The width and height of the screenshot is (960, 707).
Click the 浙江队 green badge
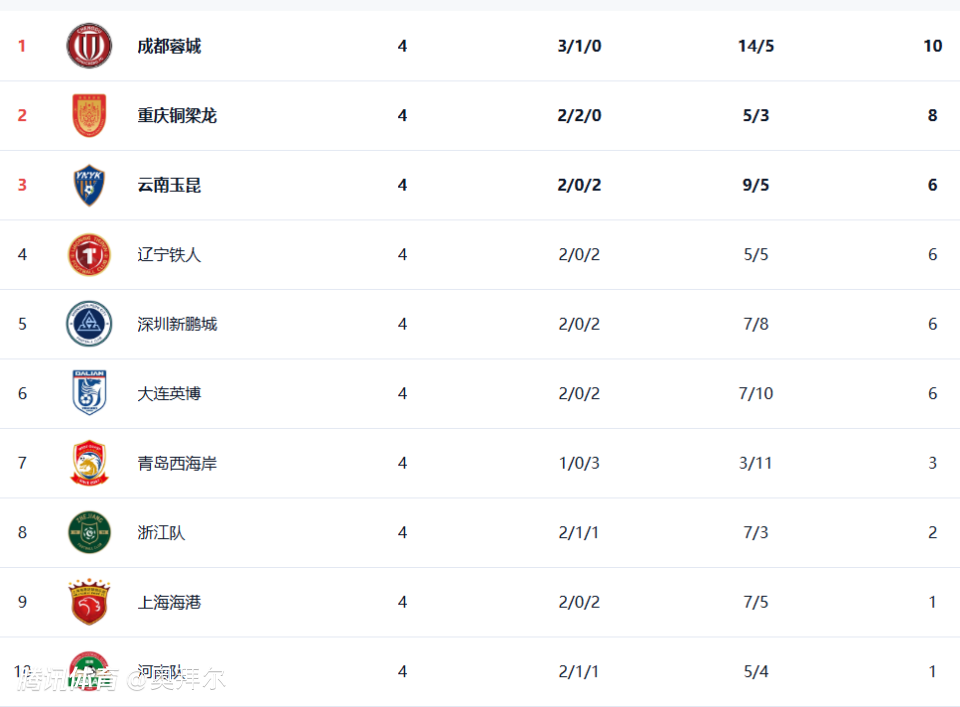coord(89,533)
